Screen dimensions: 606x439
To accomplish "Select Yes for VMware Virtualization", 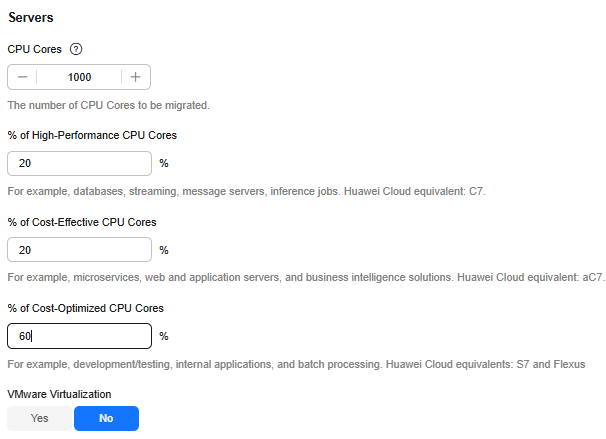I will click(x=40, y=418).
